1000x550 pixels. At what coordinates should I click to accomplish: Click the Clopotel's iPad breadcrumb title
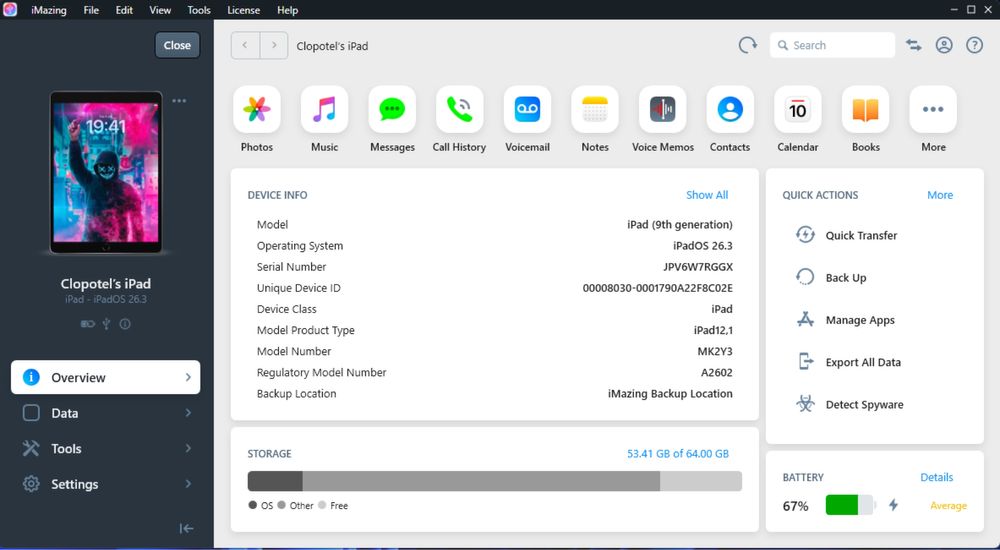pos(332,46)
